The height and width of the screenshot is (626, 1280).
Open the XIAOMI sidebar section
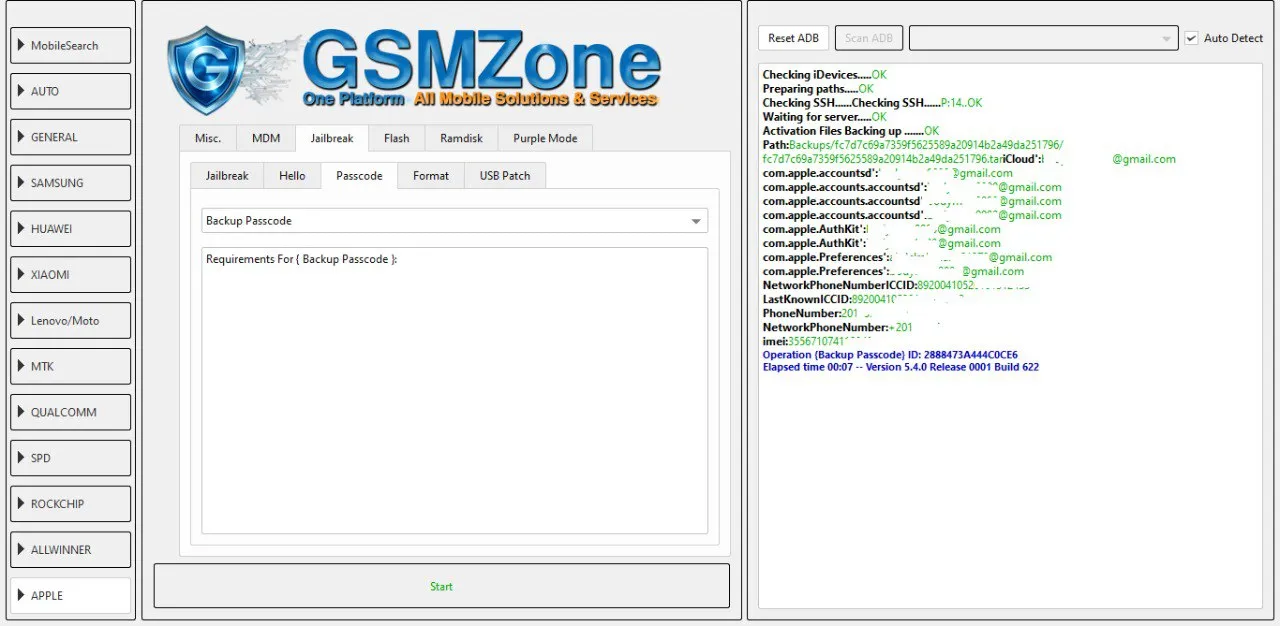[71, 275]
